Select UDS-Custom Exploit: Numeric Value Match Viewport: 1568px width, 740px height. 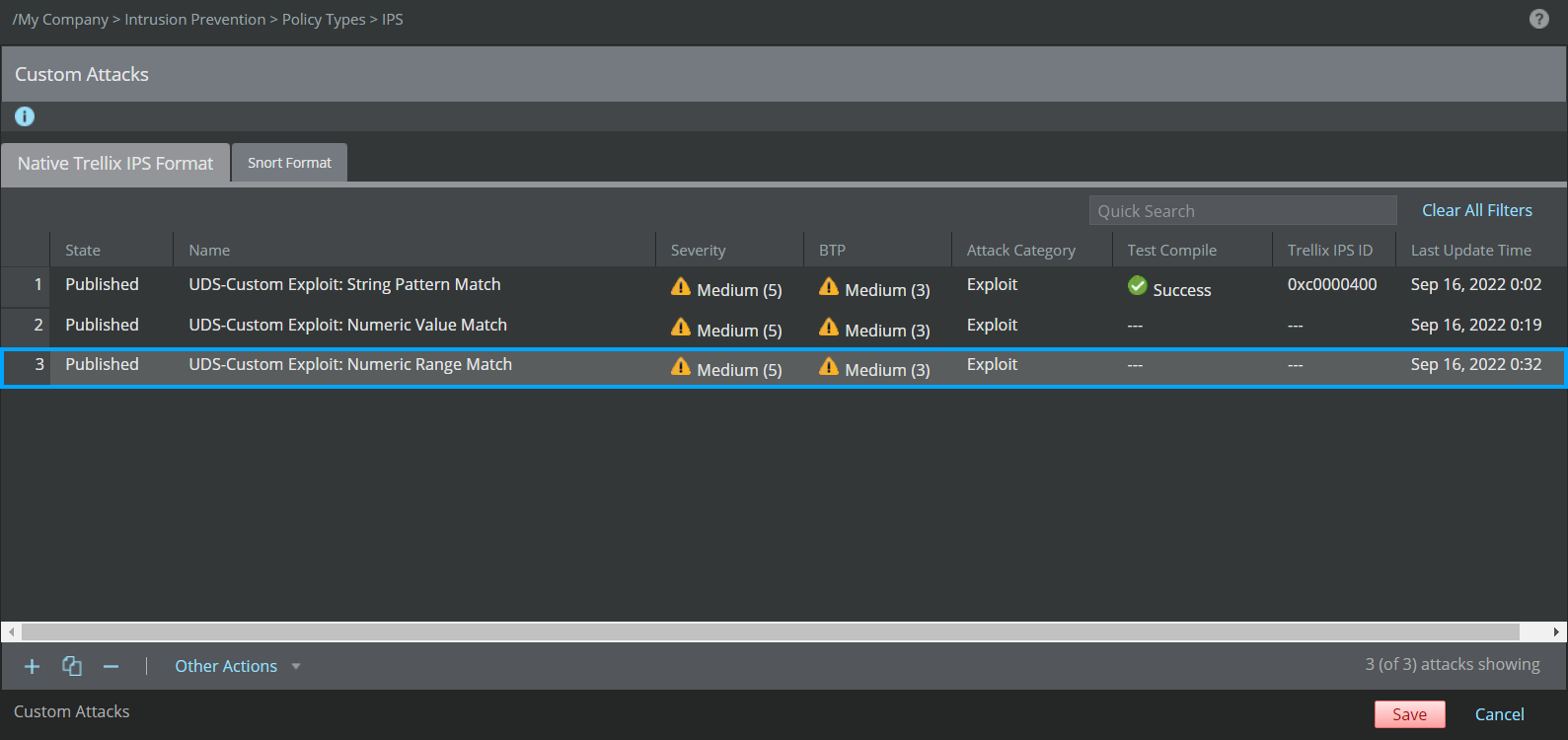[347, 325]
